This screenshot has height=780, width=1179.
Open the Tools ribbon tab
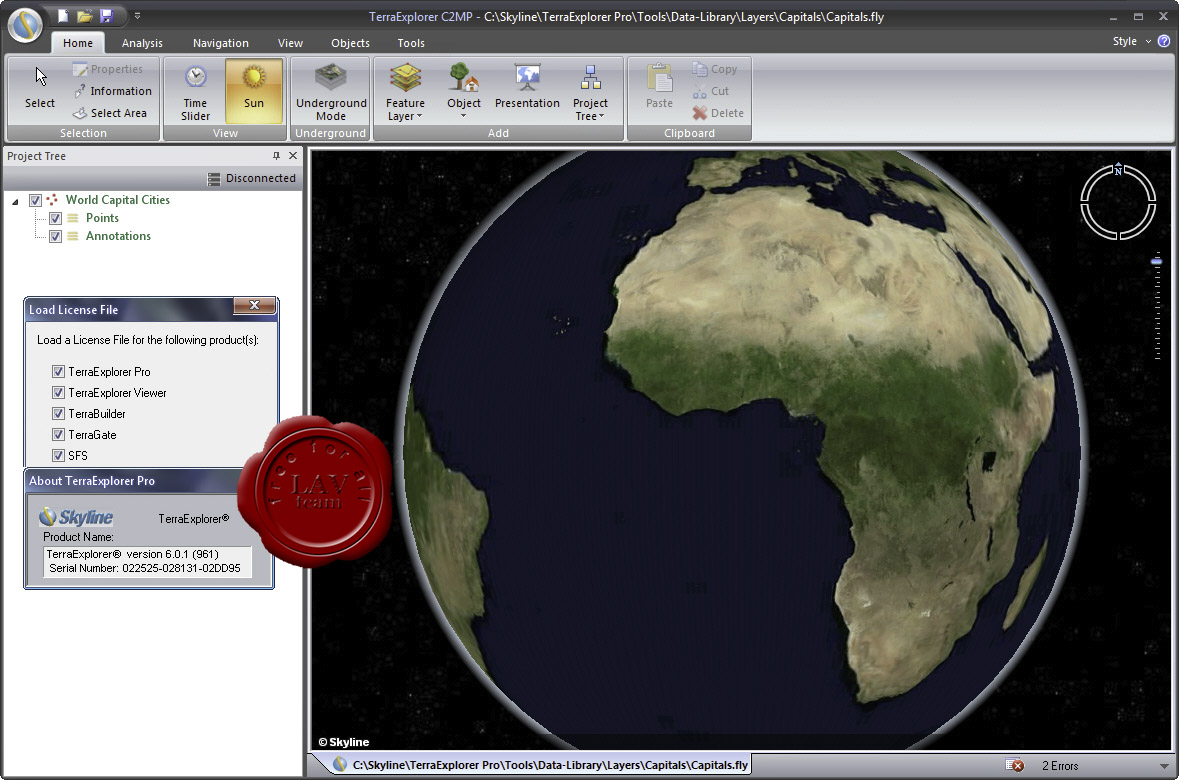click(411, 43)
